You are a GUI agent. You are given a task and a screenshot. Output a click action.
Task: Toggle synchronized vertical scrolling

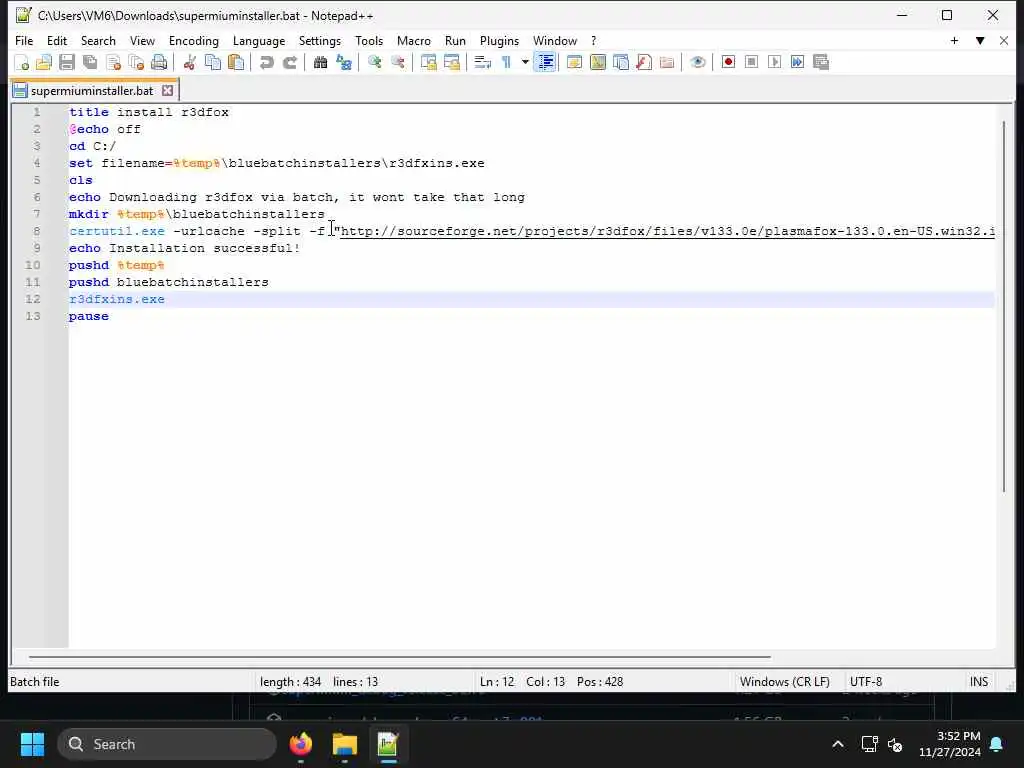[x=428, y=63]
